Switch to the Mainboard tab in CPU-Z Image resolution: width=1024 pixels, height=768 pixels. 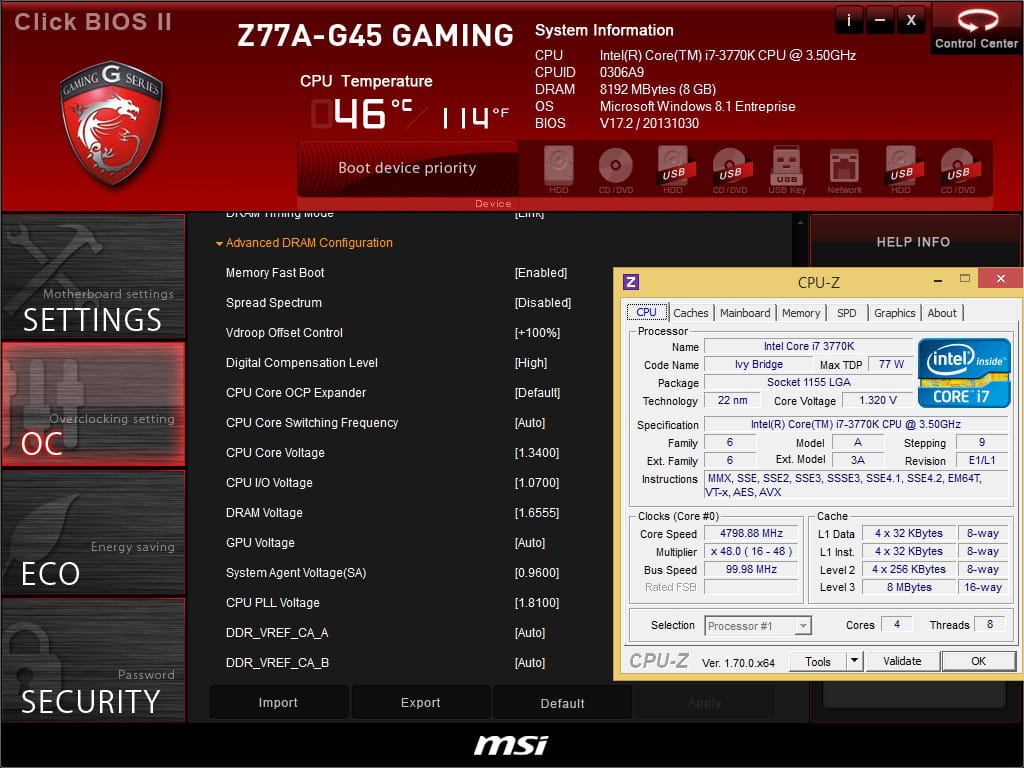click(x=744, y=313)
